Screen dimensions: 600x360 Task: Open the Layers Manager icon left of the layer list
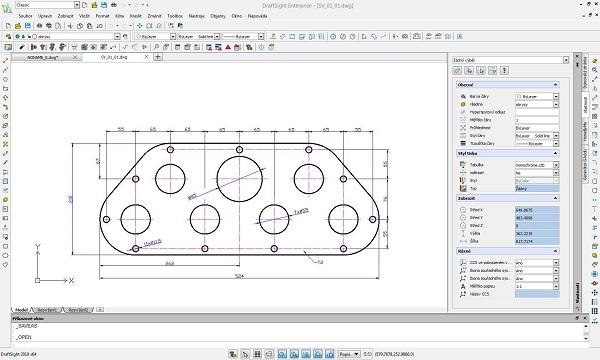pyautogui.click(x=8, y=36)
